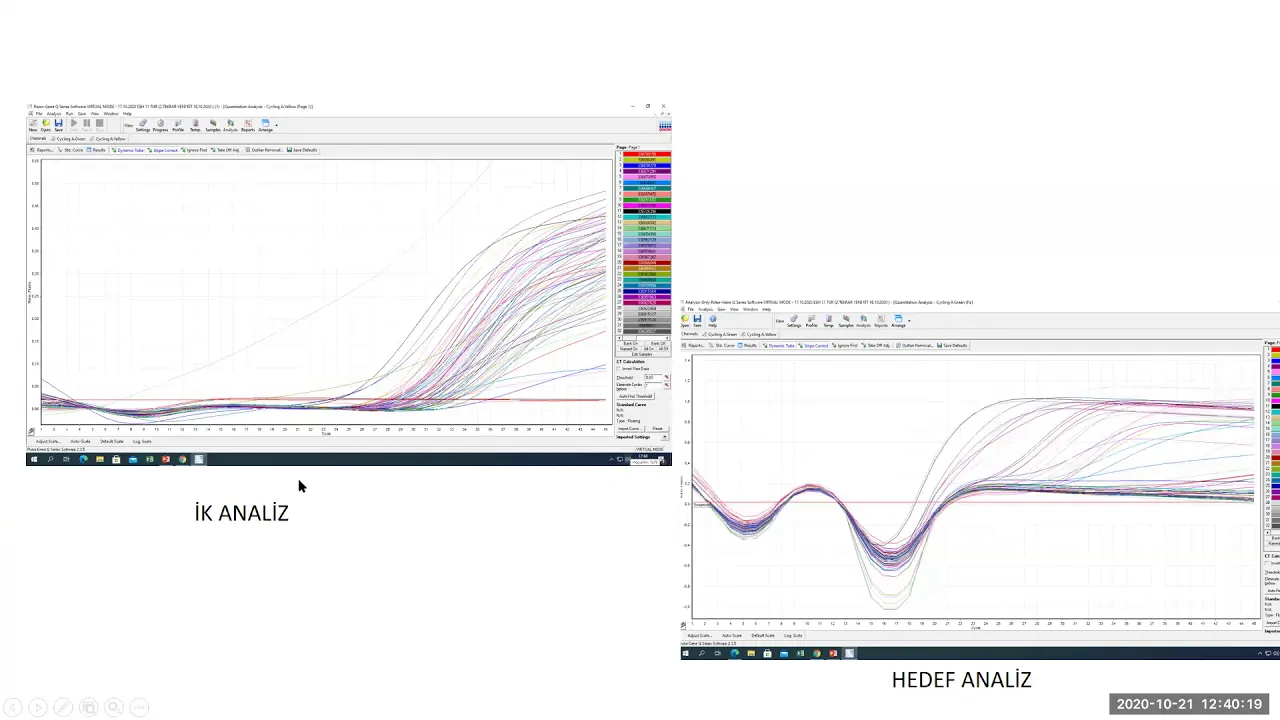Click Open icon in IK ANALIZ window
The image size is (1280, 720).
45,124
